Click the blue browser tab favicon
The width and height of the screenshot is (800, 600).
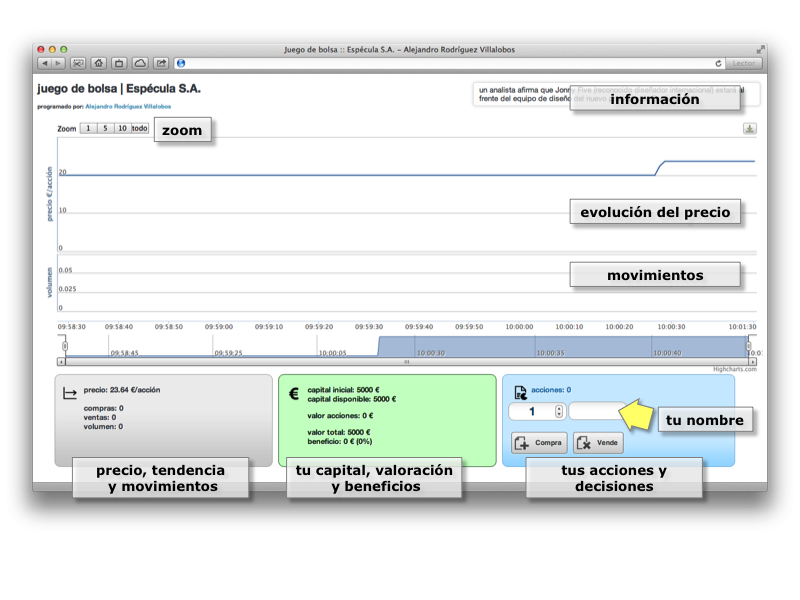coord(181,62)
